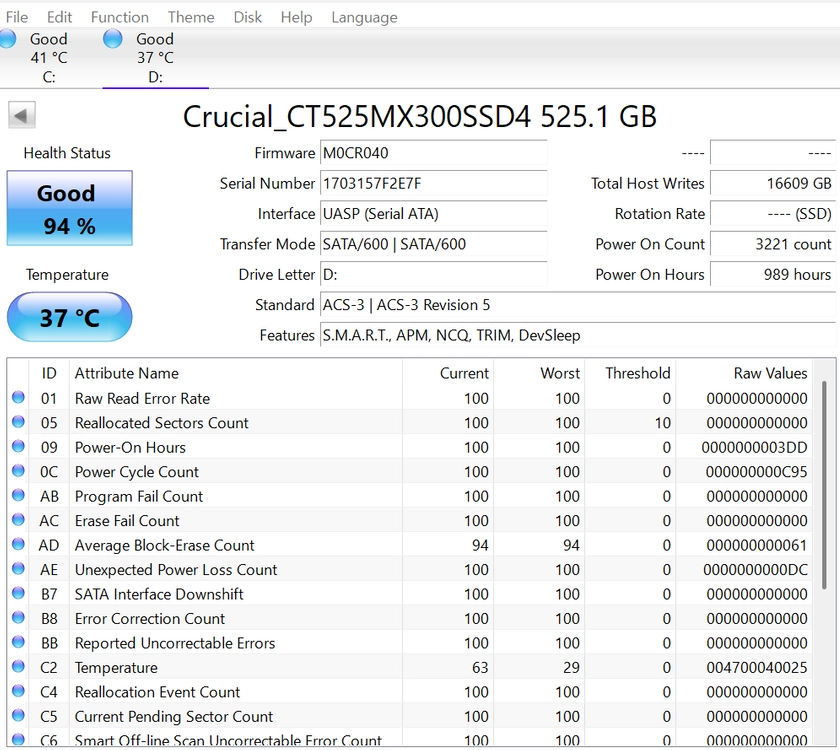Select the Current Pending Sector Count row
Viewport: 840px width, 750px height.
(x=410, y=716)
